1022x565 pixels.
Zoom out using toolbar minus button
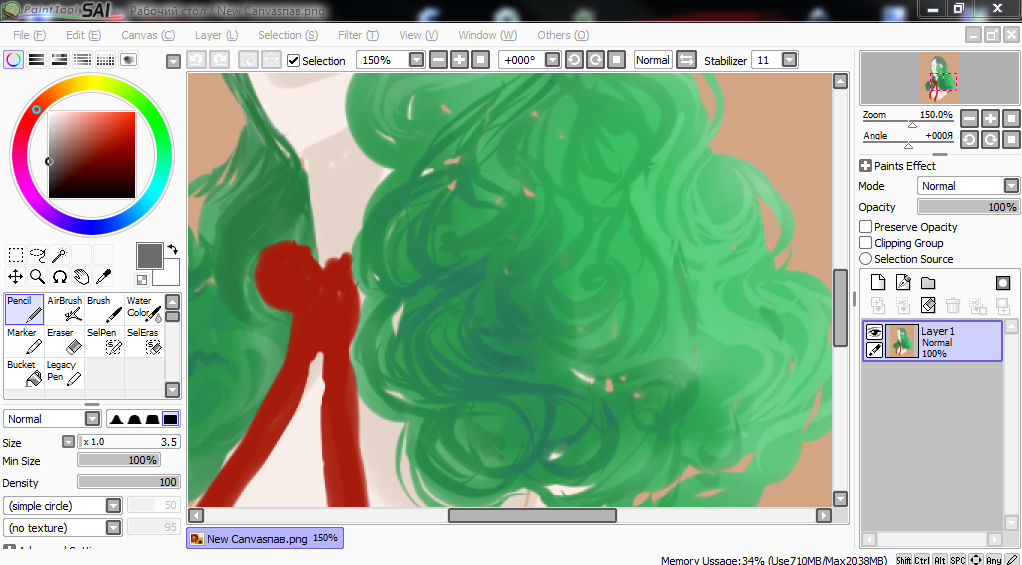pyautogui.click(x=439, y=60)
